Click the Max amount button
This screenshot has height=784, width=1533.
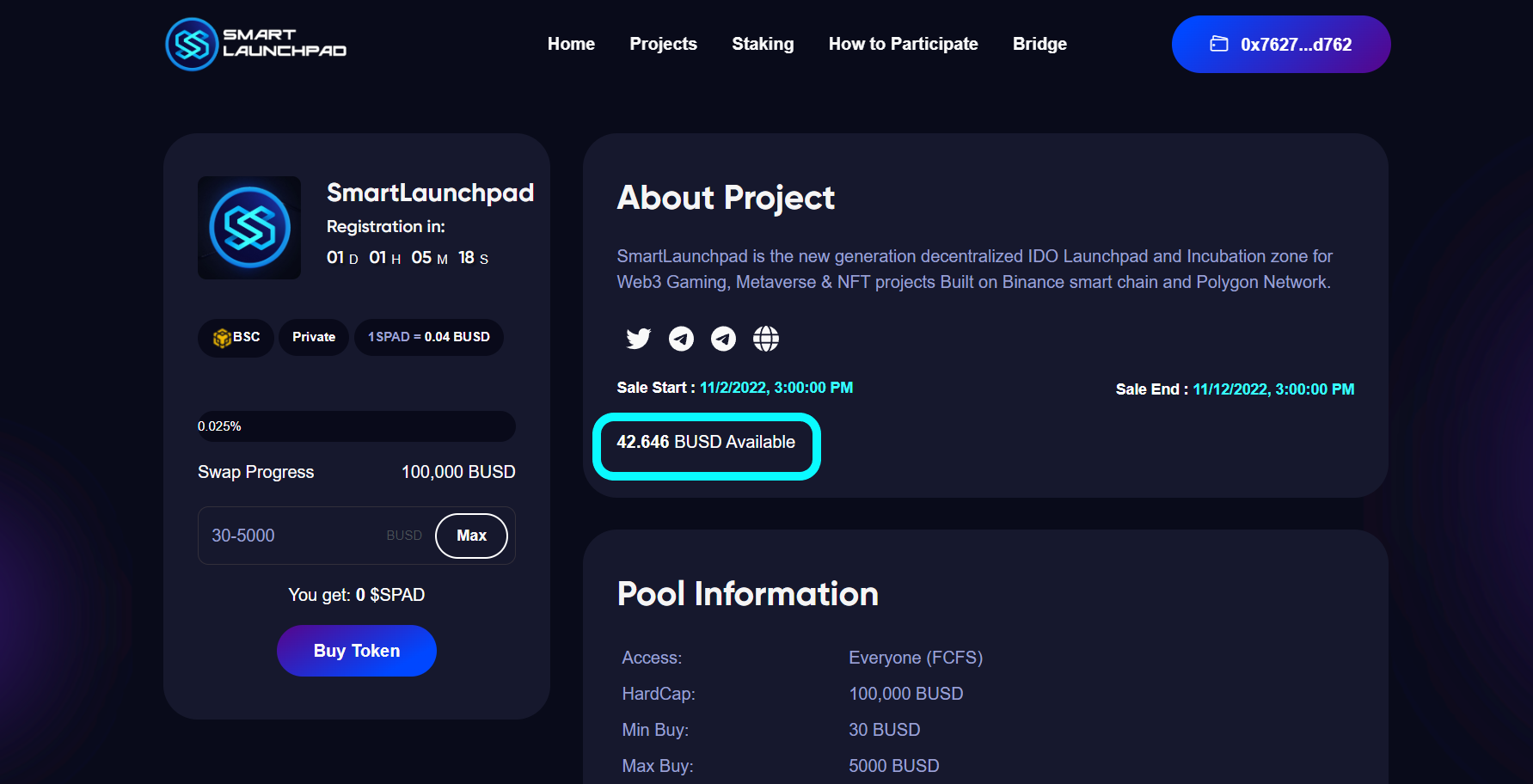(471, 536)
